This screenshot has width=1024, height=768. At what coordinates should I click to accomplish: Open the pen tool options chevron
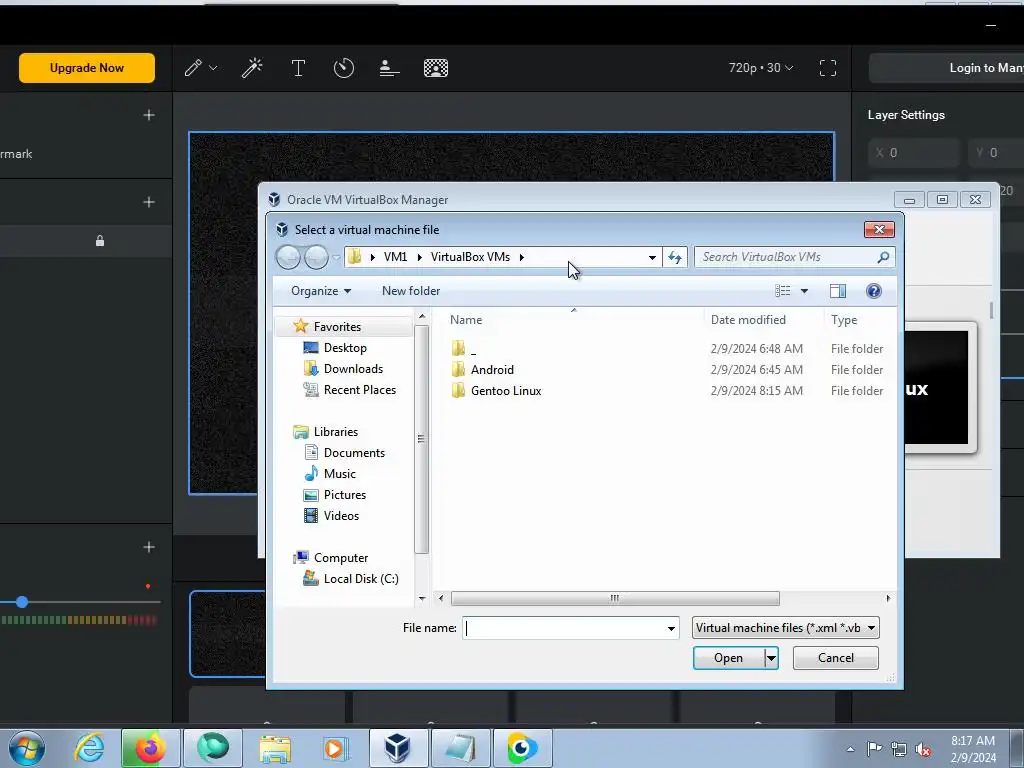point(213,68)
